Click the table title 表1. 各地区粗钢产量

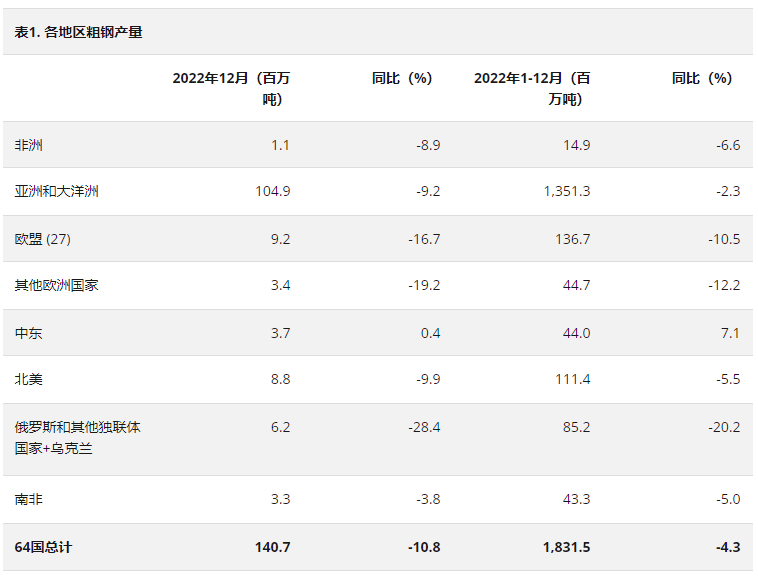point(79,32)
